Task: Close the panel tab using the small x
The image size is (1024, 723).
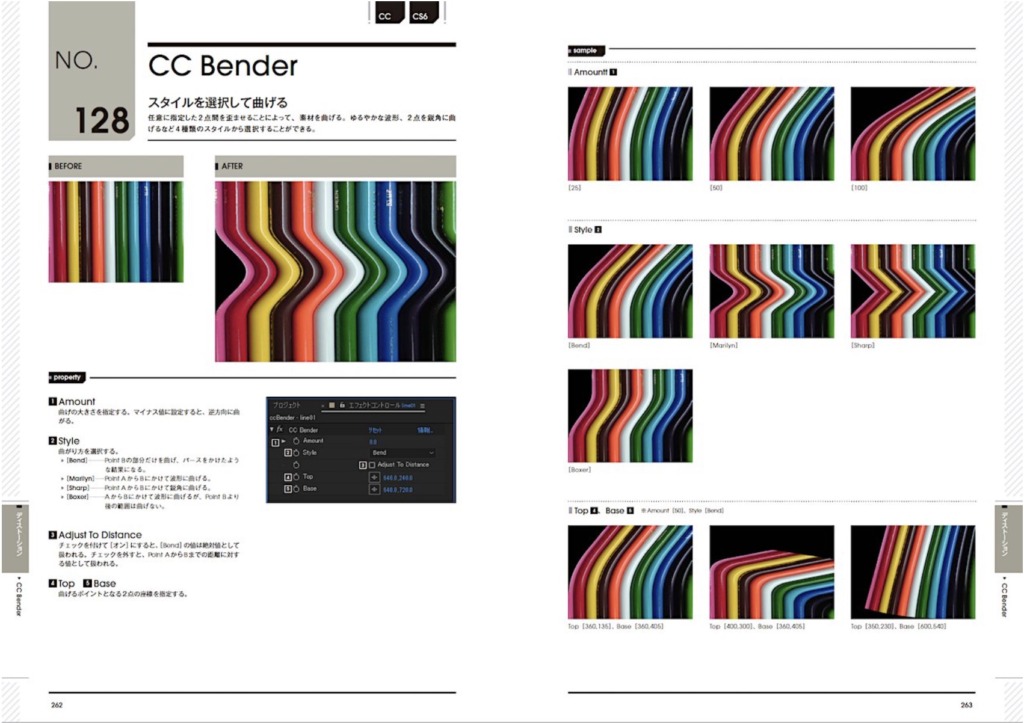Action: click(322, 406)
